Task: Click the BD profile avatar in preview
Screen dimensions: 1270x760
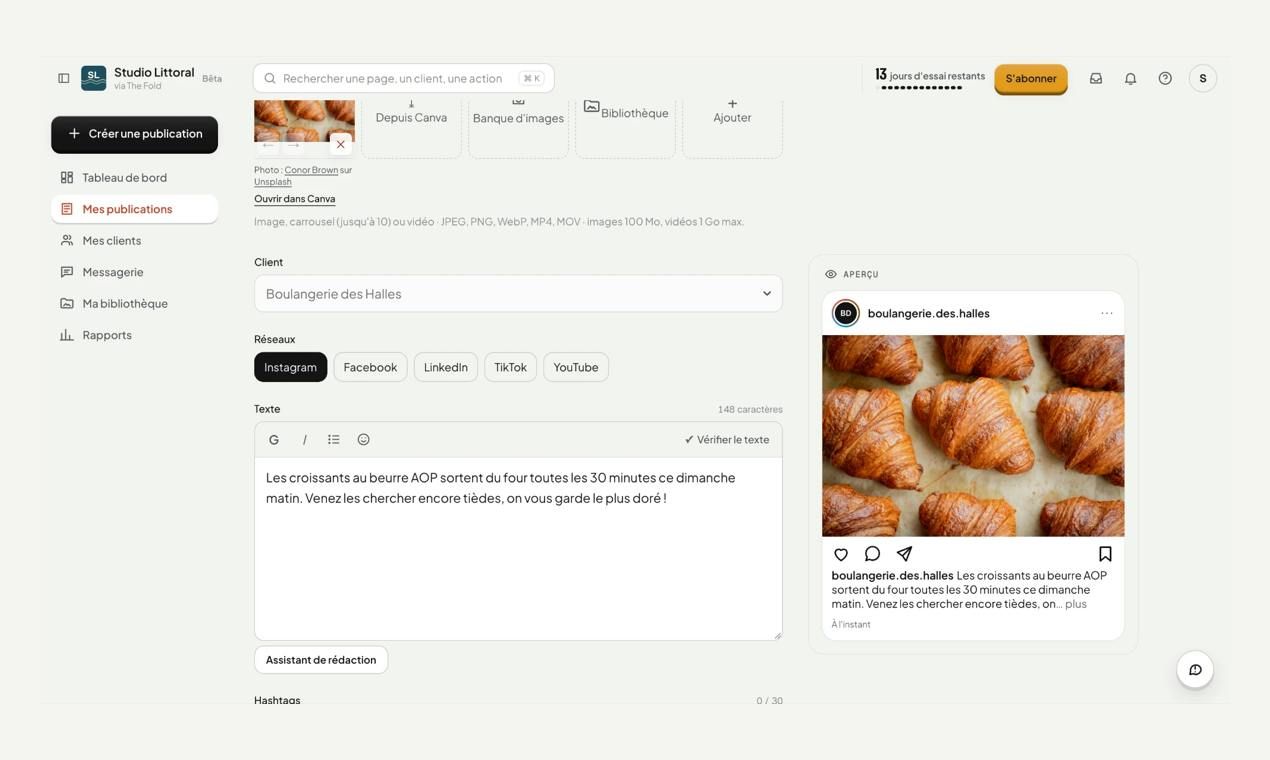Action: click(846, 313)
